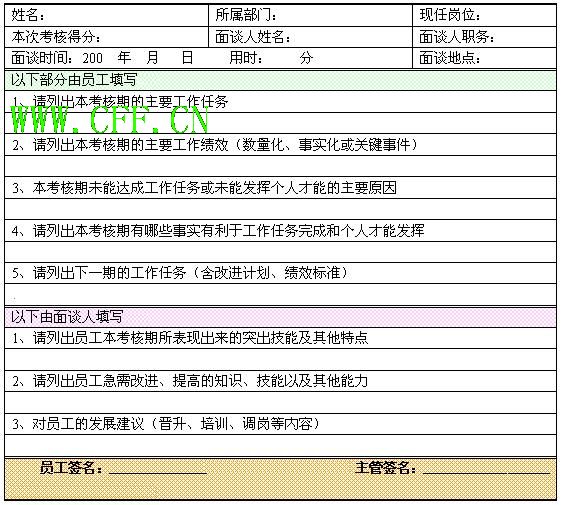Select the 面谈地点 location cell

point(484,58)
